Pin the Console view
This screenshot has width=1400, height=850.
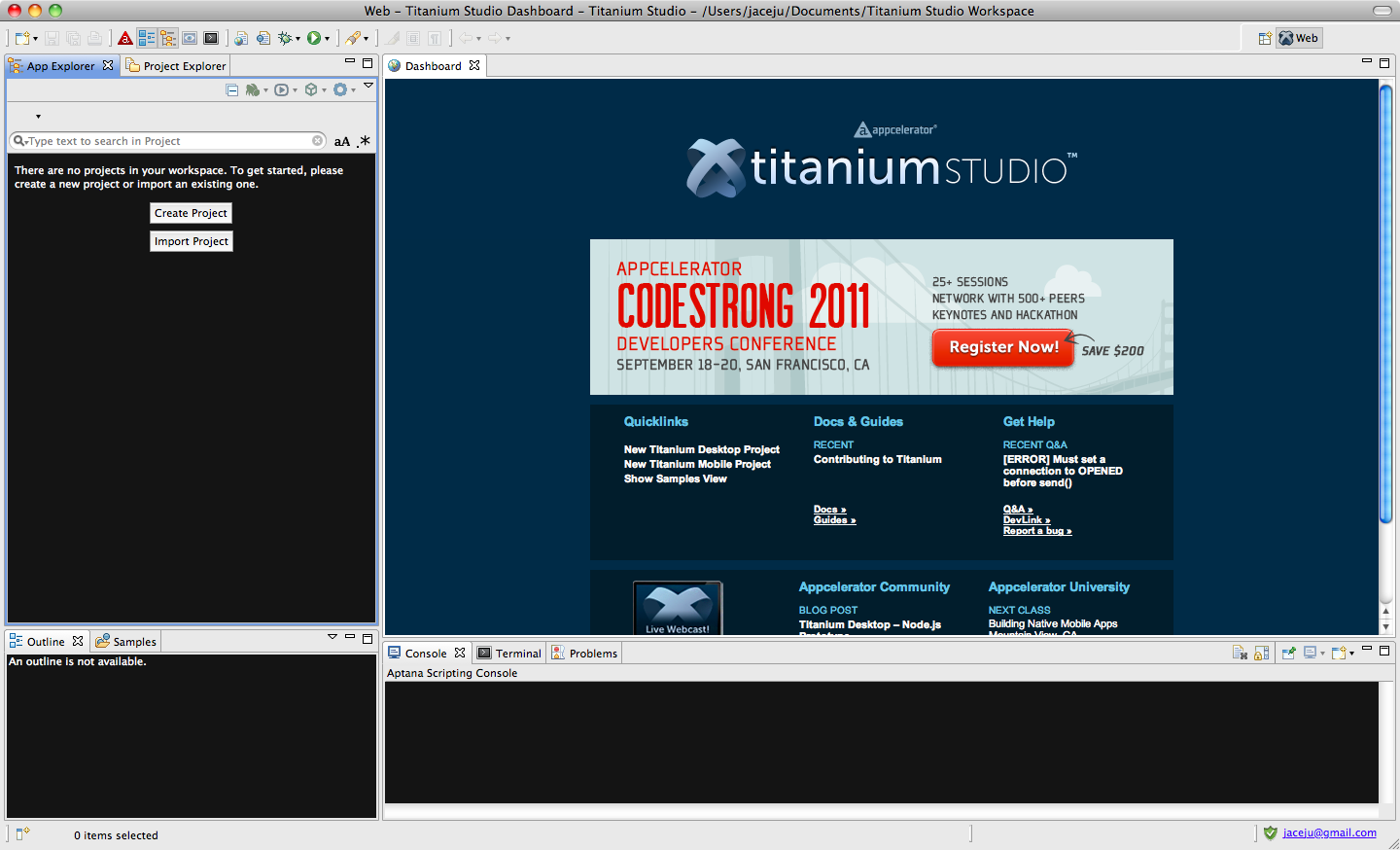[x=1289, y=653]
